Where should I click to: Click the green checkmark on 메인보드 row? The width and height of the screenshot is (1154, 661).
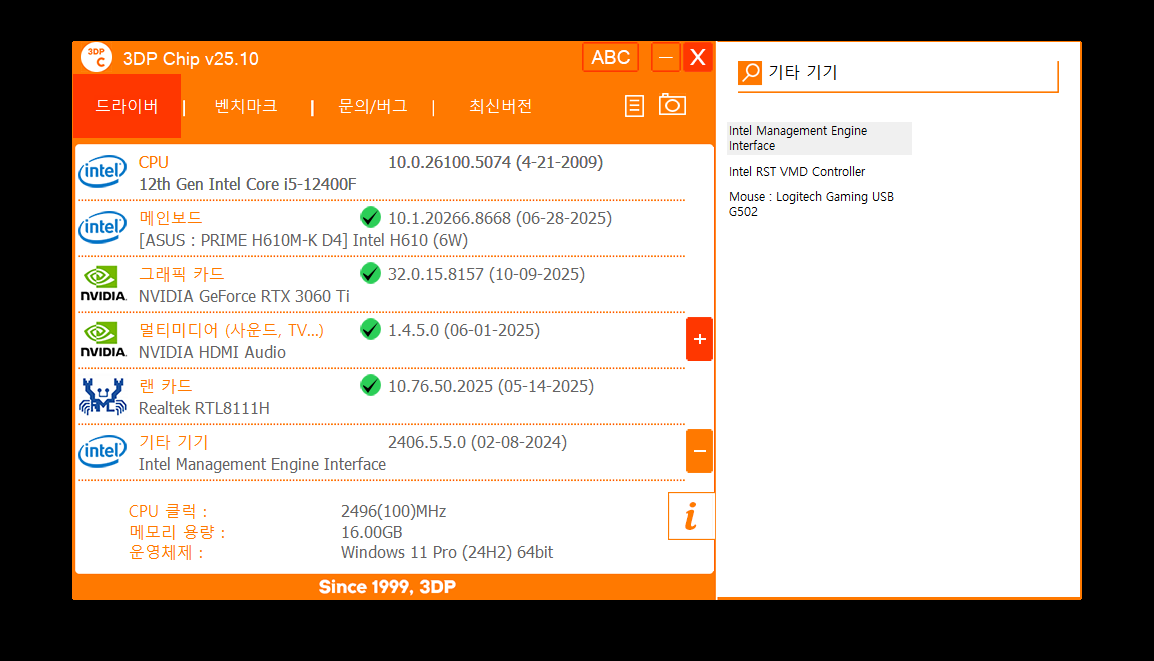(x=370, y=217)
